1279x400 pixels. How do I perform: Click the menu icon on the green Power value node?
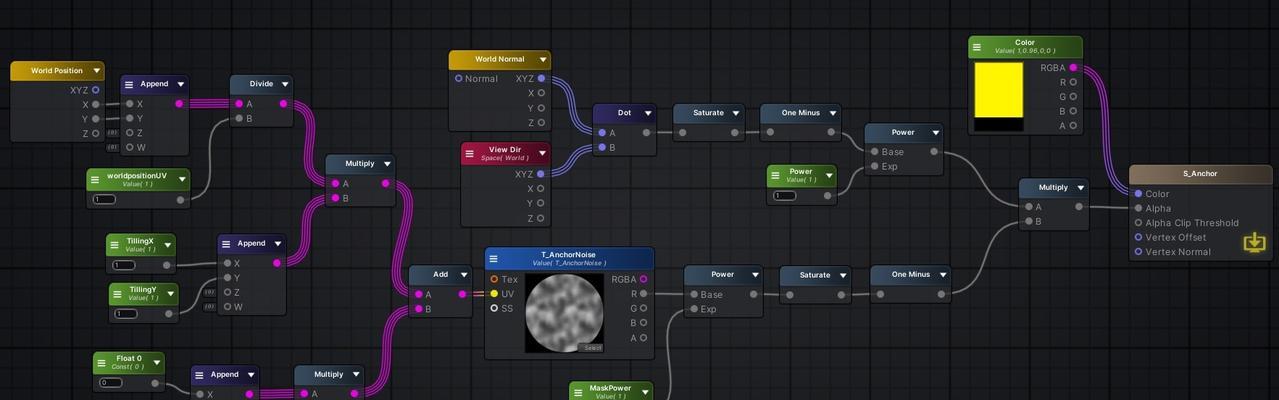click(775, 175)
